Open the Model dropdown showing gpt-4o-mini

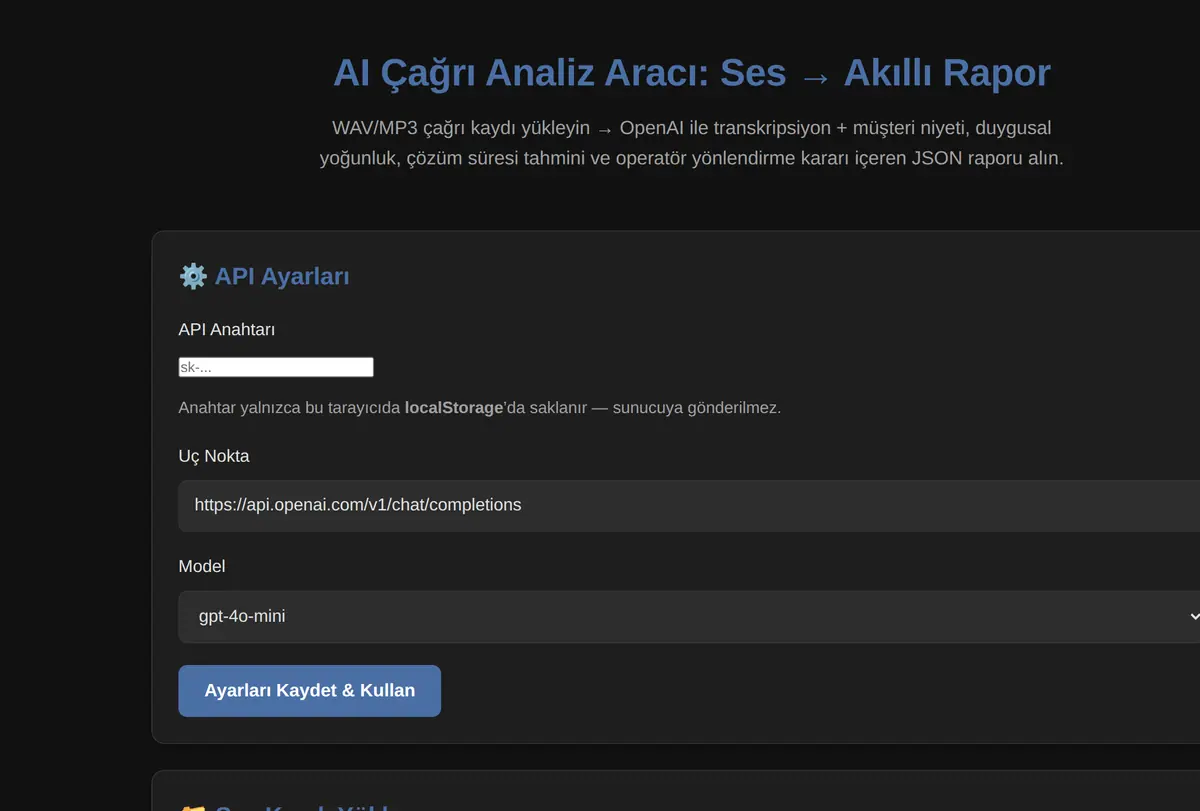click(x=689, y=616)
